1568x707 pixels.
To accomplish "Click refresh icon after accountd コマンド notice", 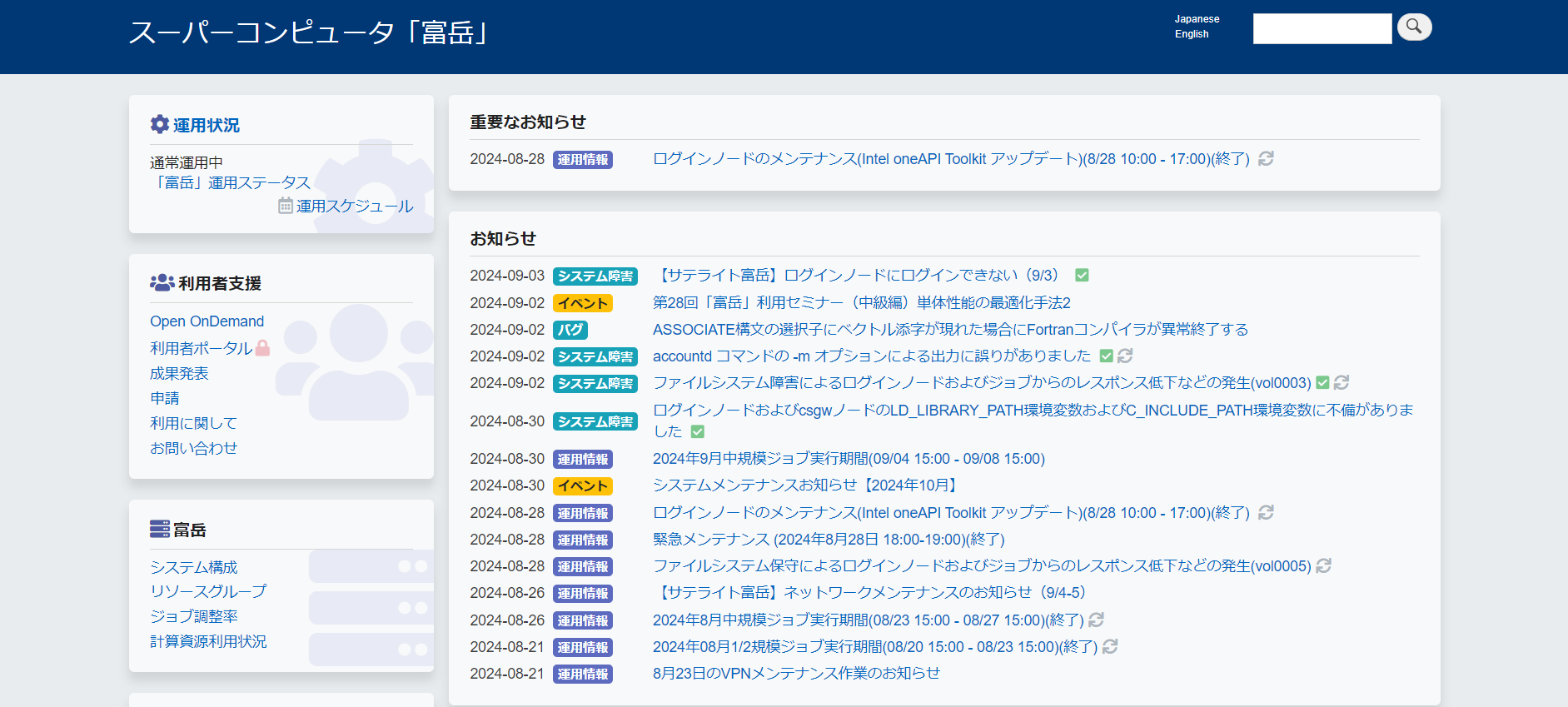I will (1125, 356).
